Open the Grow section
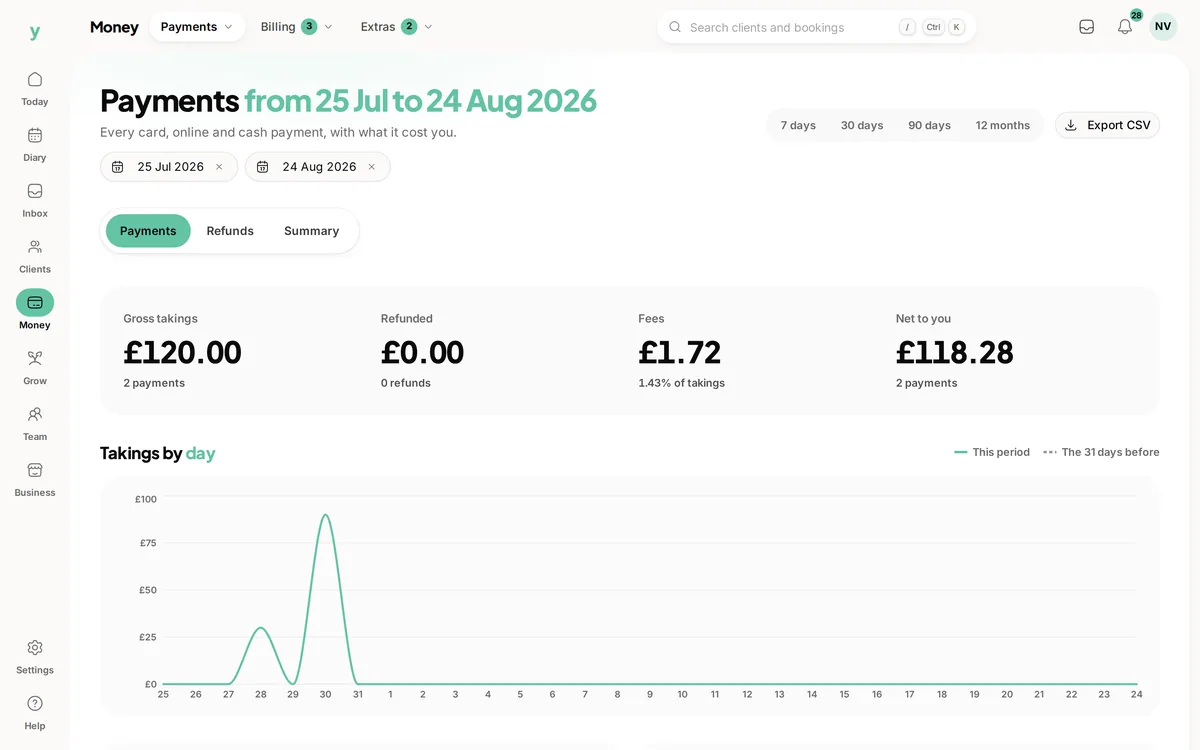The height and width of the screenshot is (750, 1200). (x=35, y=368)
